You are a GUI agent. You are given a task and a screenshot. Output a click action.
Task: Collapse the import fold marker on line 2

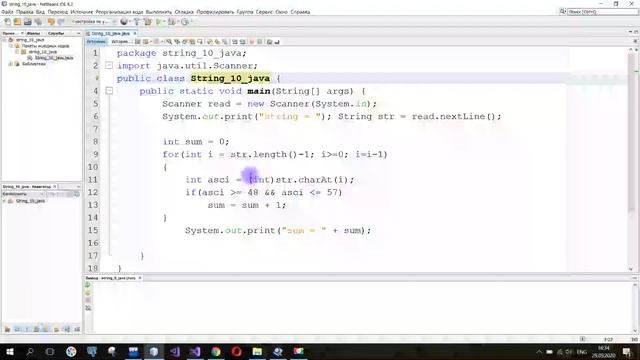pos(109,65)
